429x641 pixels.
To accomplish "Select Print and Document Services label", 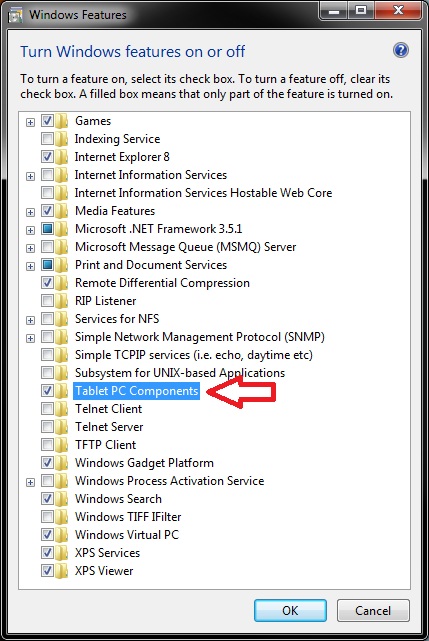I will [151, 265].
